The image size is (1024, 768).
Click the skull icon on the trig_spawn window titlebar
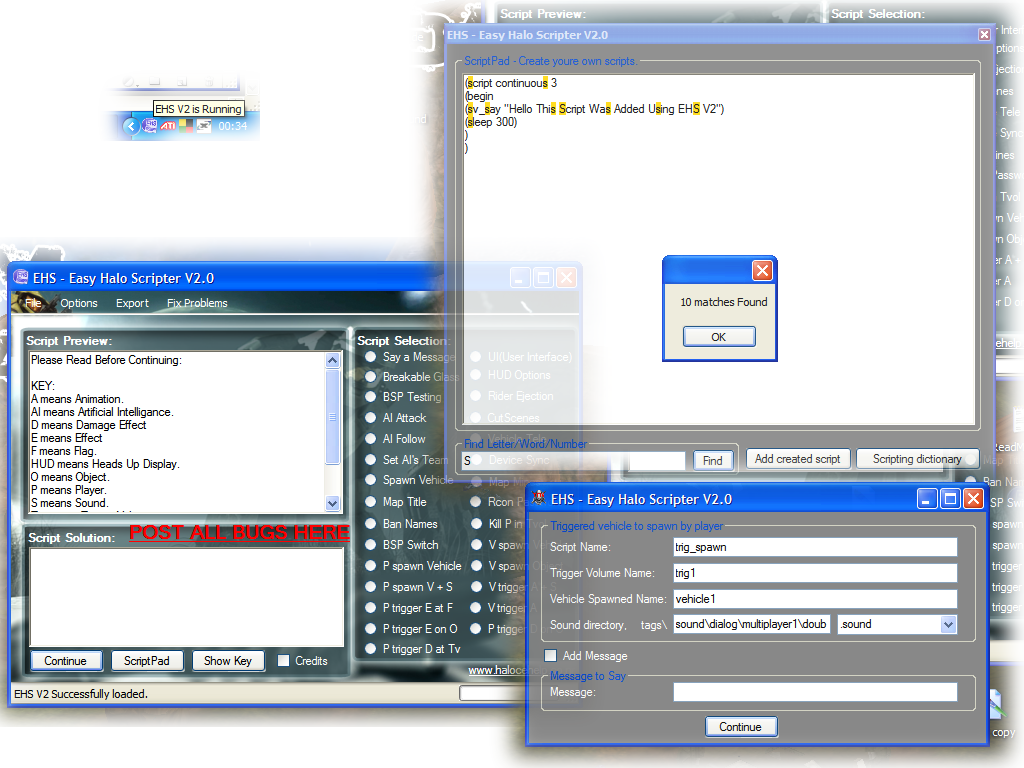point(536,498)
